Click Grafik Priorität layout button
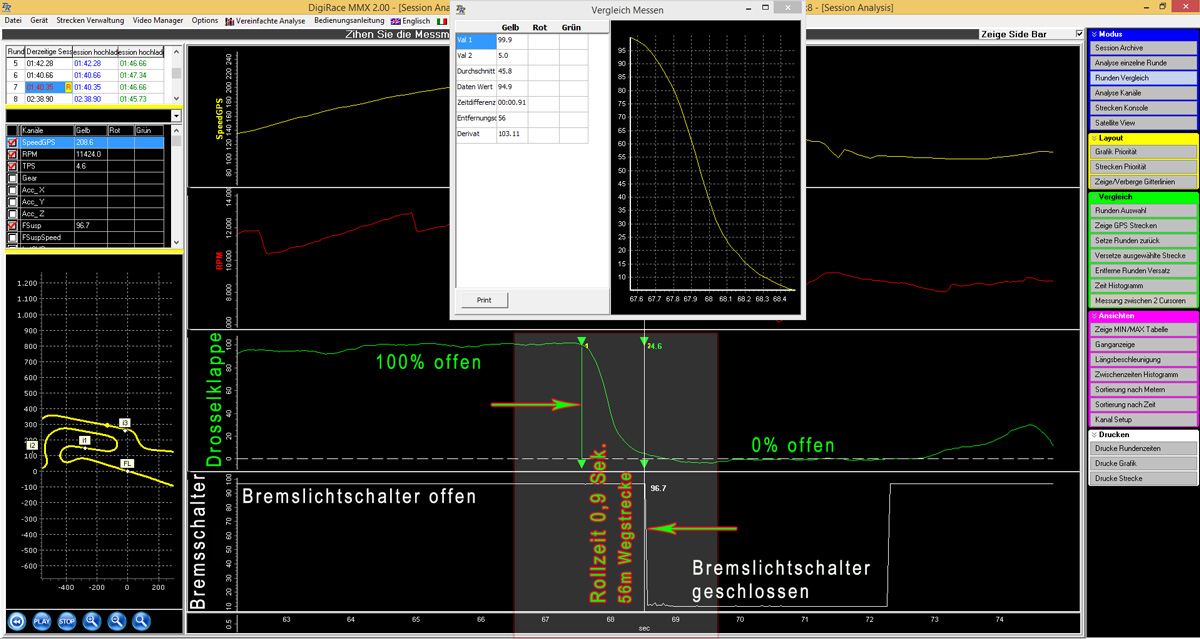This screenshot has width=1200, height=639. 1143,152
